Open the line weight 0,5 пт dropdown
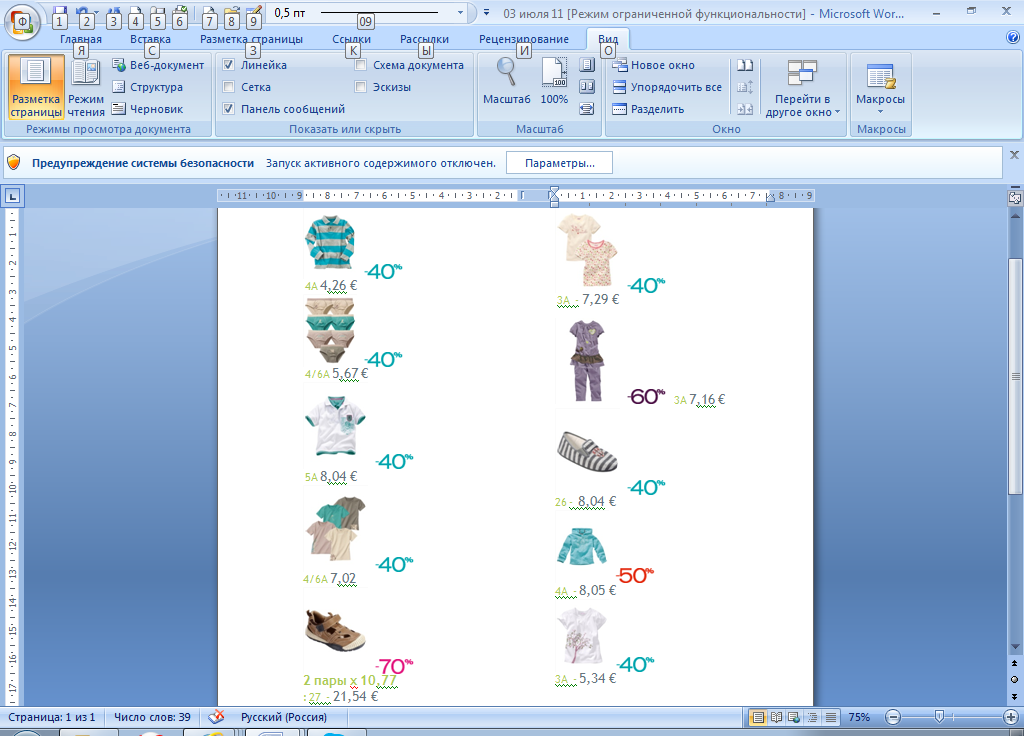 tap(460, 13)
